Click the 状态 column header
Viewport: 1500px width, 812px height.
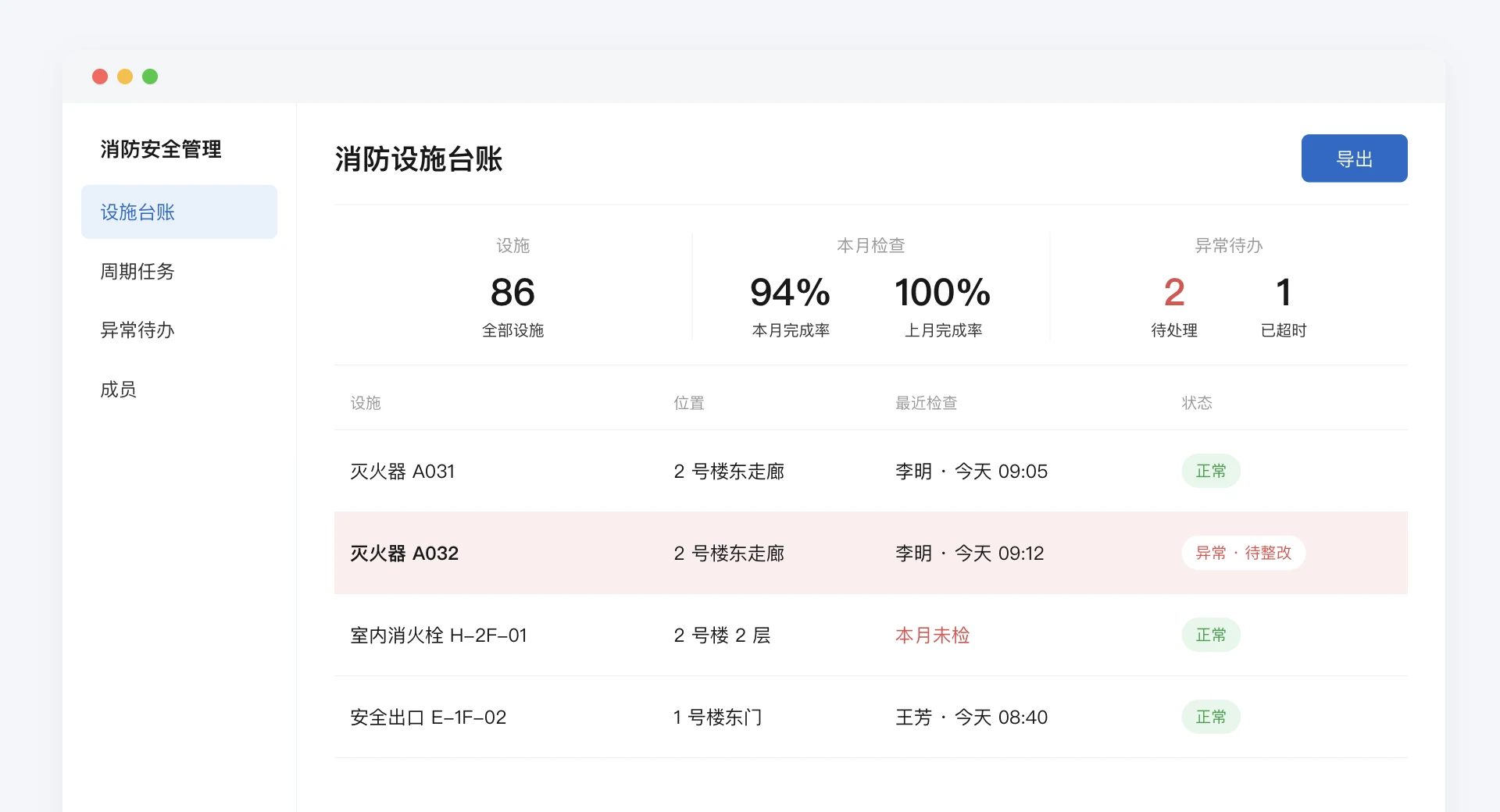1197,403
